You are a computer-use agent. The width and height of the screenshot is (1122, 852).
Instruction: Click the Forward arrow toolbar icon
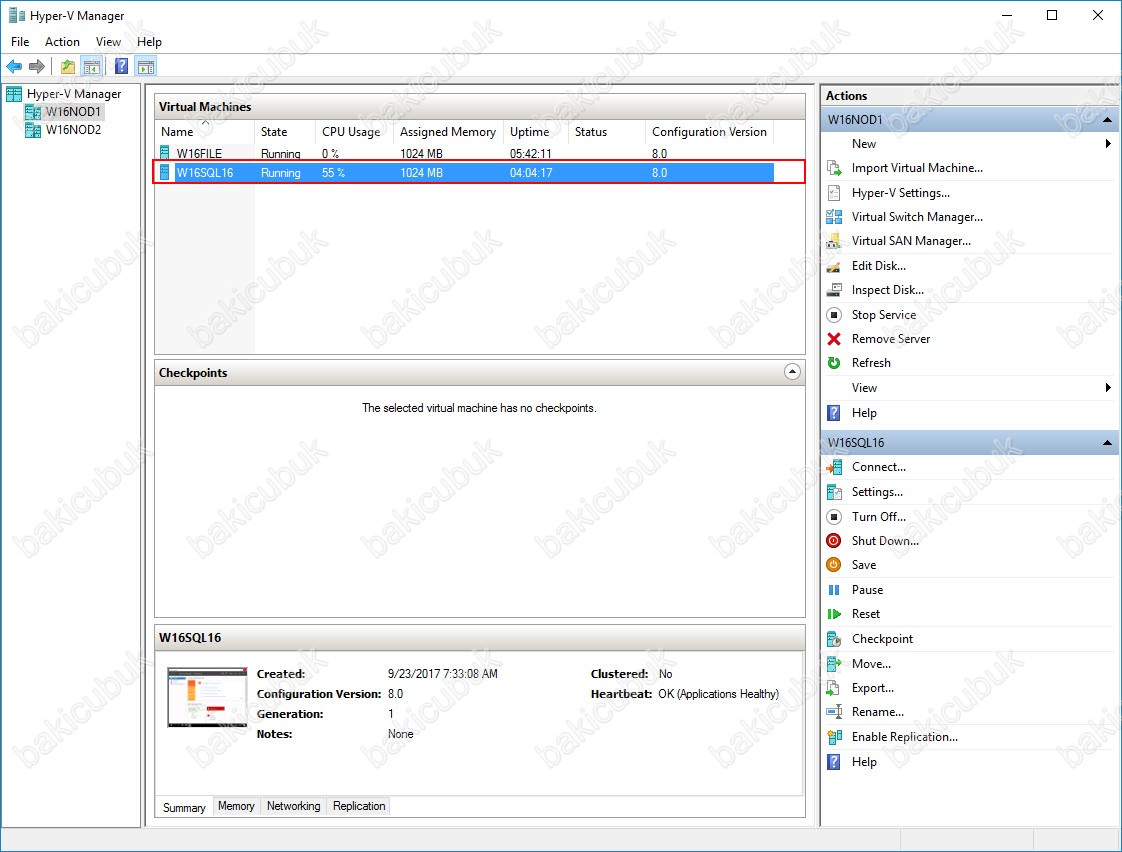pyautogui.click(x=36, y=67)
